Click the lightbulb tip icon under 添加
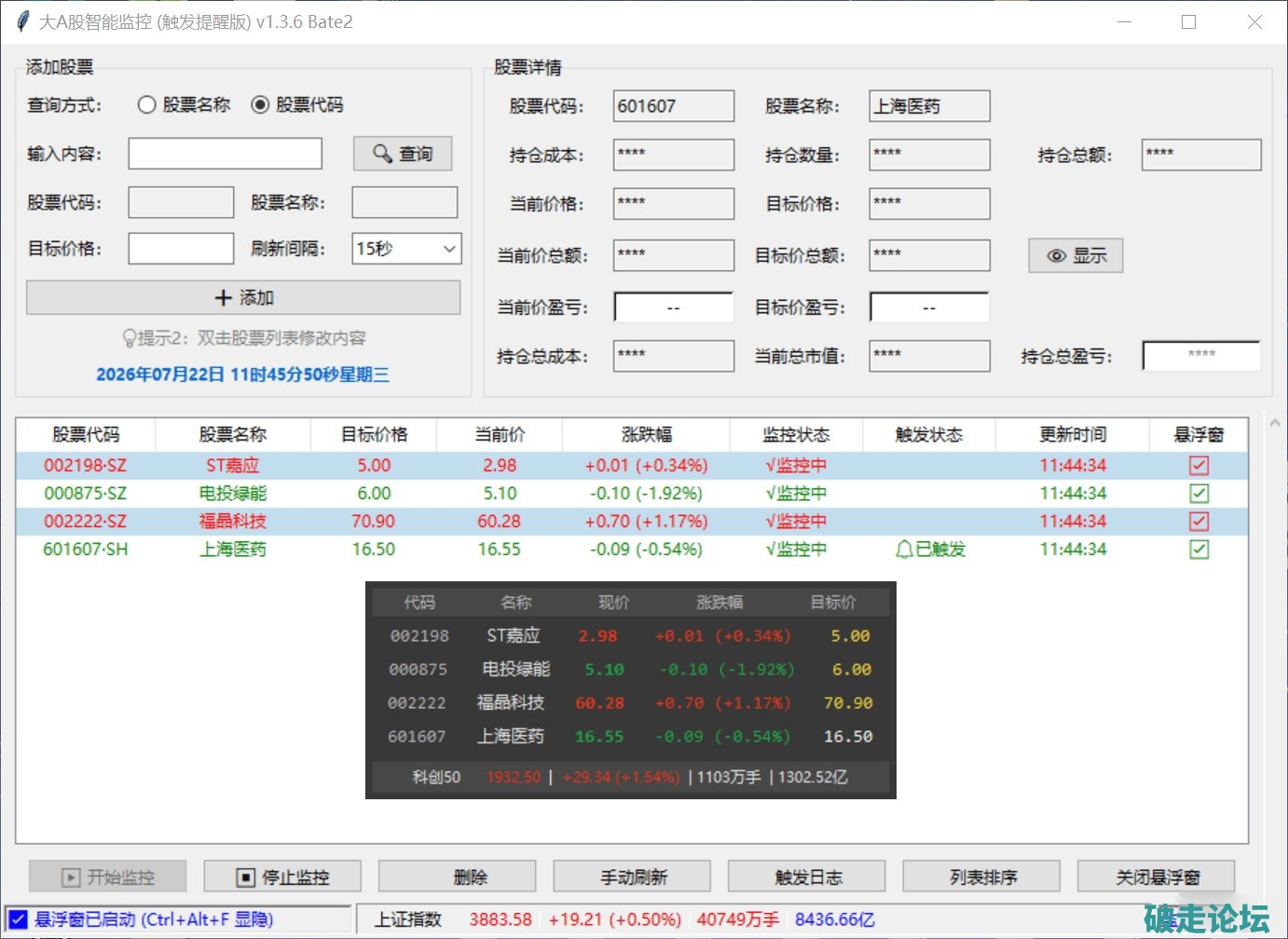 click(x=130, y=338)
